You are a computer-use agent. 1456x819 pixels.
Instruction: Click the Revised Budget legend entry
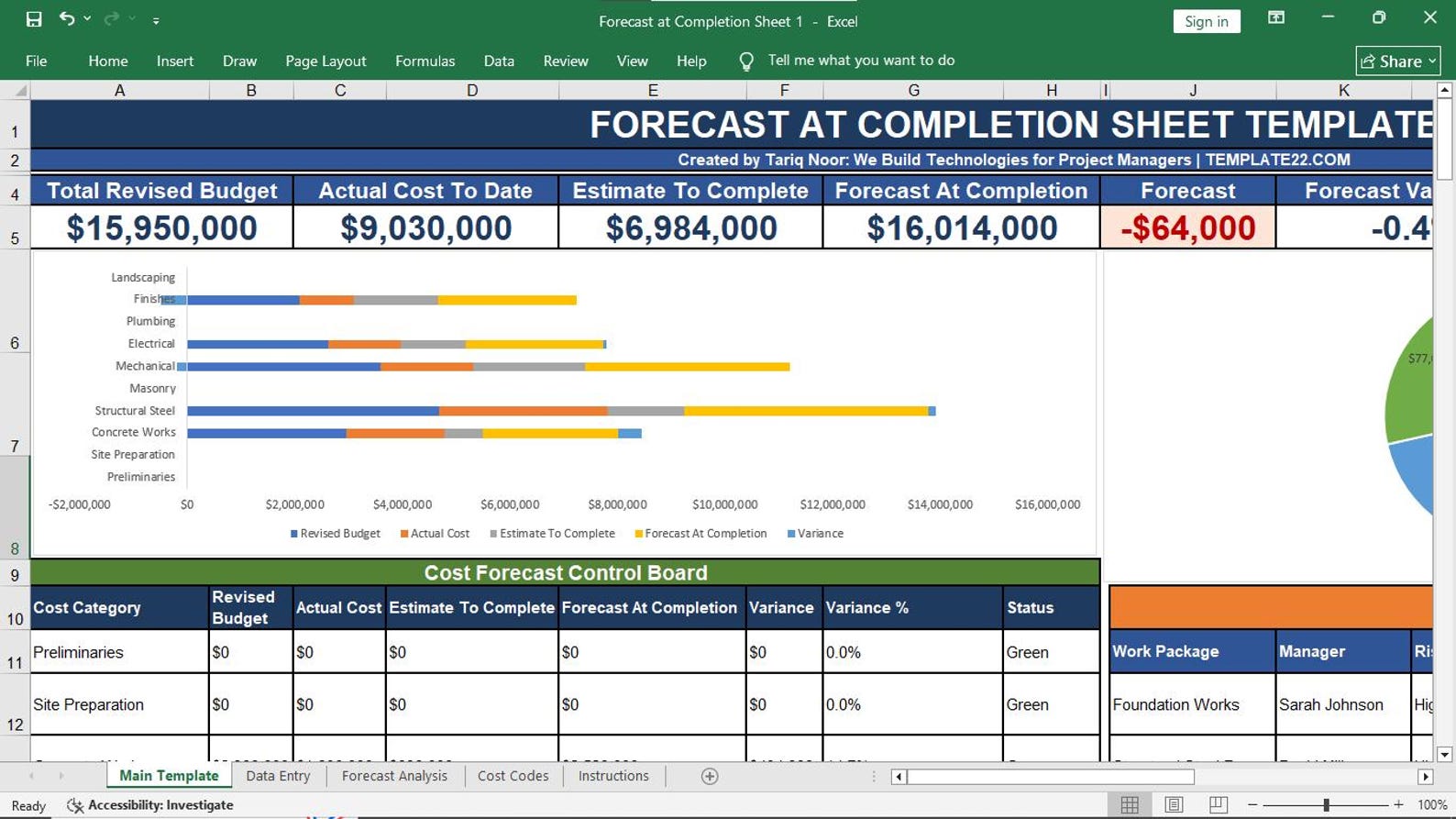pyautogui.click(x=336, y=534)
